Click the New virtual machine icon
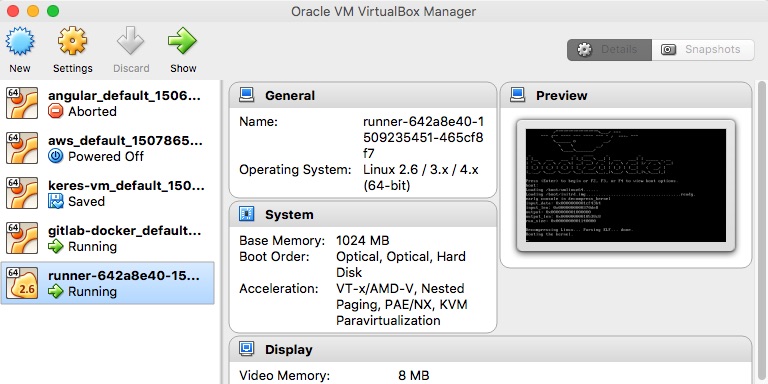This screenshot has width=768, height=384. tap(20, 41)
